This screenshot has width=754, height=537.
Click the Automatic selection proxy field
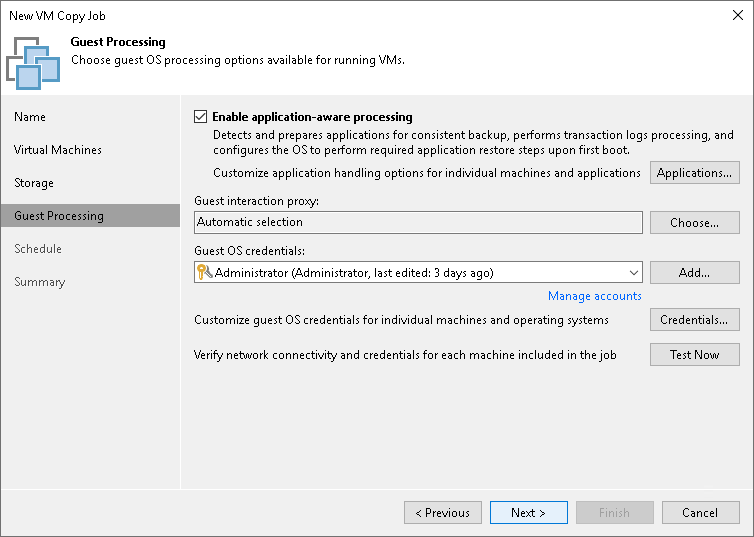(x=418, y=223)
